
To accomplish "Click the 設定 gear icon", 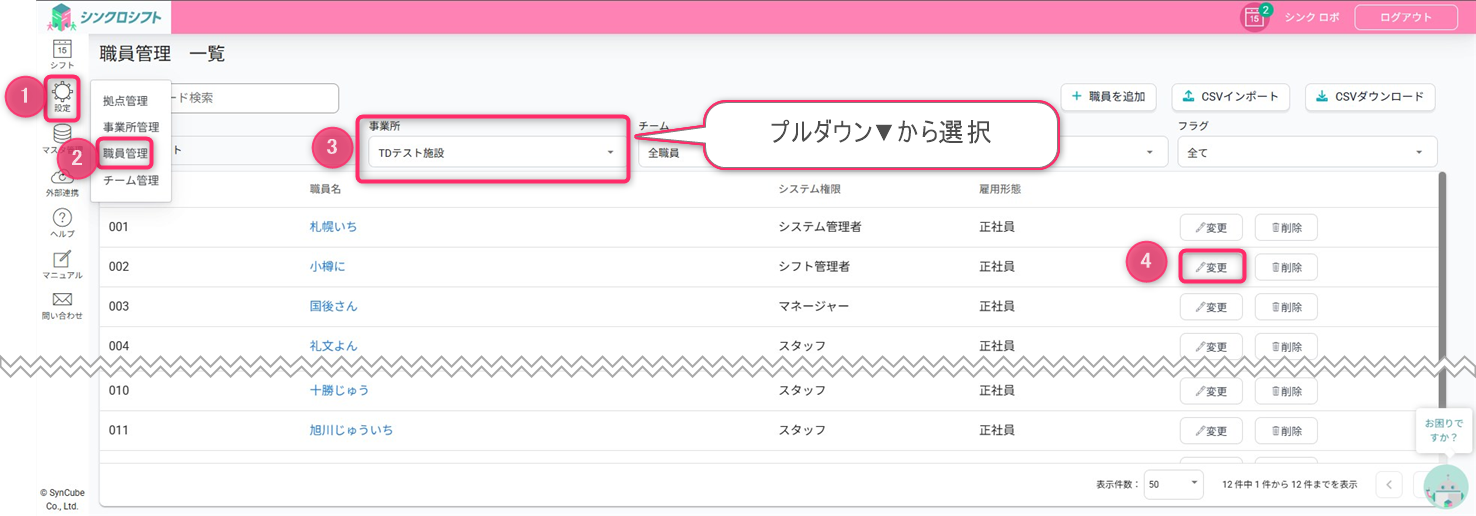I will 62,97.
